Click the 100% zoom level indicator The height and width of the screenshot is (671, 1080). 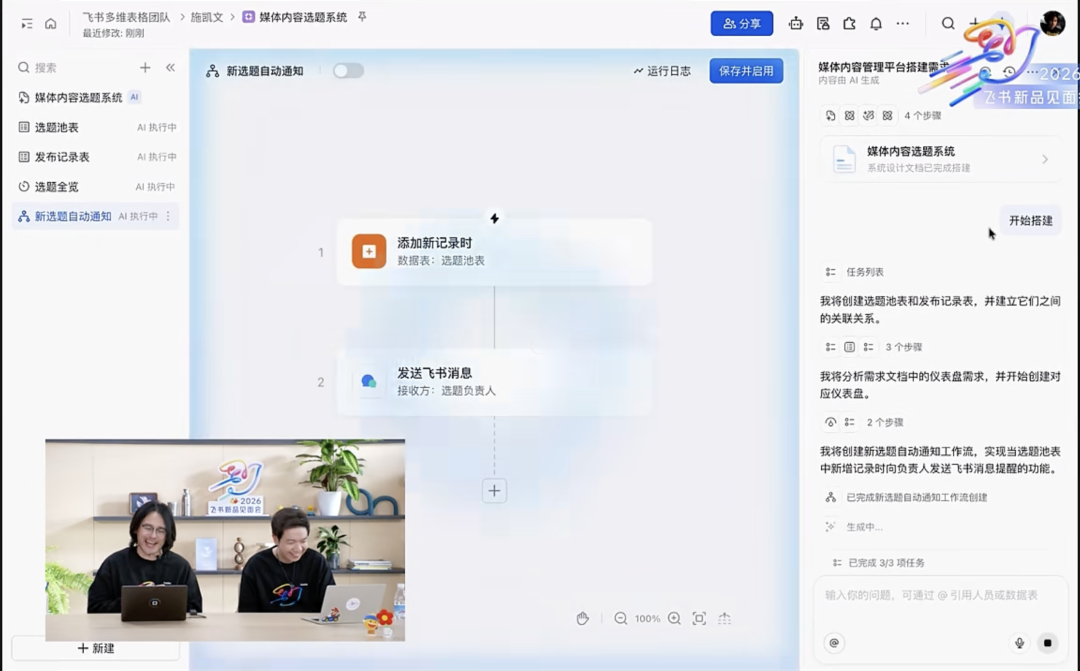647,619
